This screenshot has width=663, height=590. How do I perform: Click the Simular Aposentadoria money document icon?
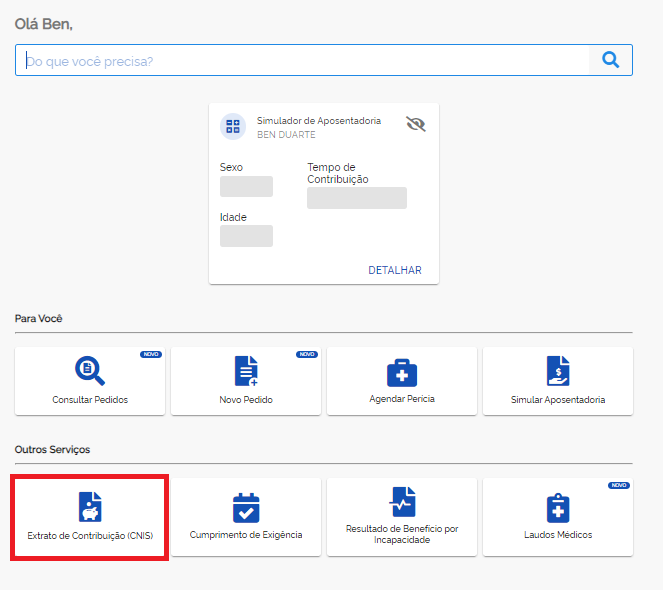(558, 371)
